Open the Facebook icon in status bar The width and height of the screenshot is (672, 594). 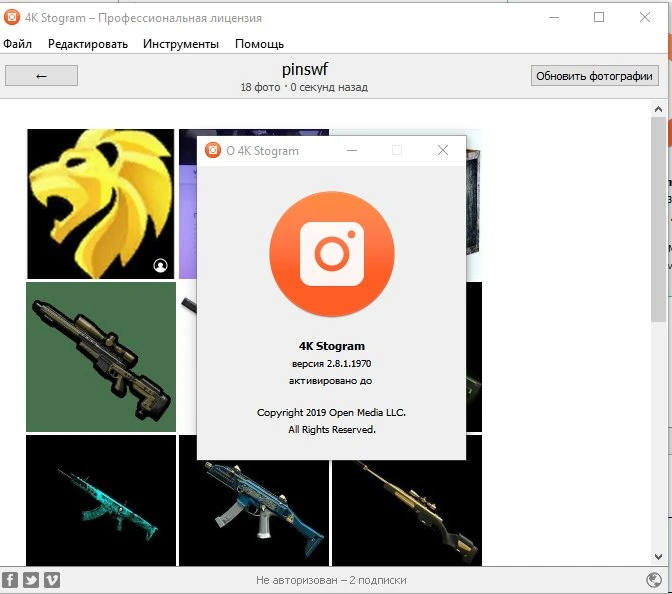pos(10,580)
